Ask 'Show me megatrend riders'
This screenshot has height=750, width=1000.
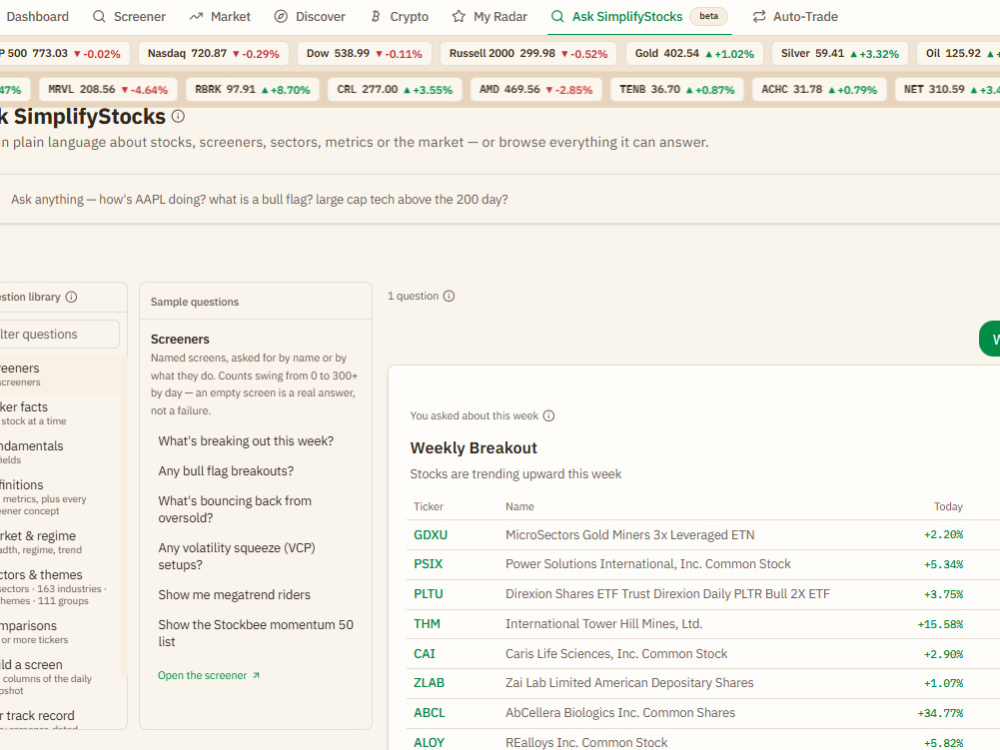(x=235, y=595)
